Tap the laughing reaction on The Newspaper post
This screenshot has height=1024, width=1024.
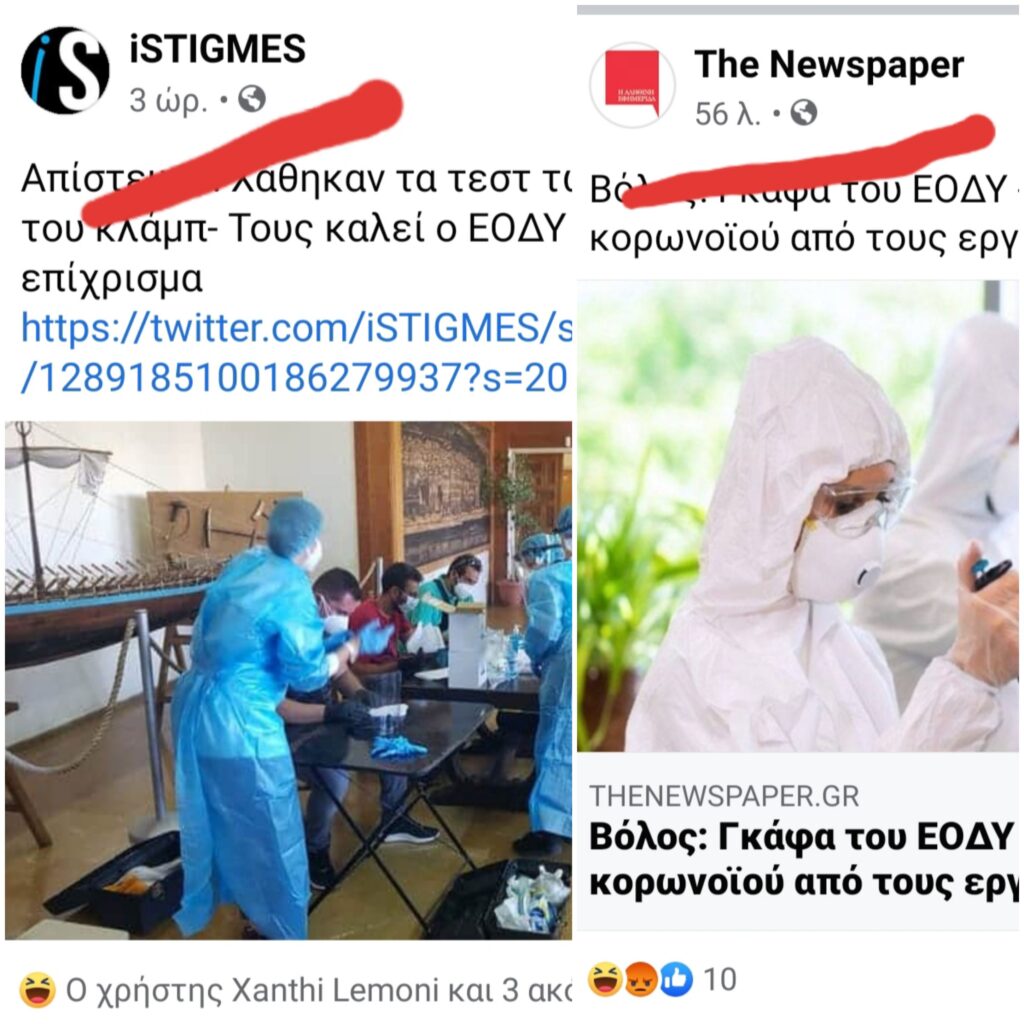(605, 980)
